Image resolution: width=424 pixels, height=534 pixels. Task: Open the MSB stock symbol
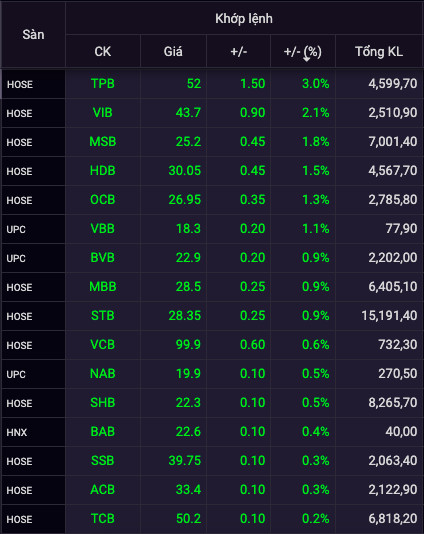point(103,141)
